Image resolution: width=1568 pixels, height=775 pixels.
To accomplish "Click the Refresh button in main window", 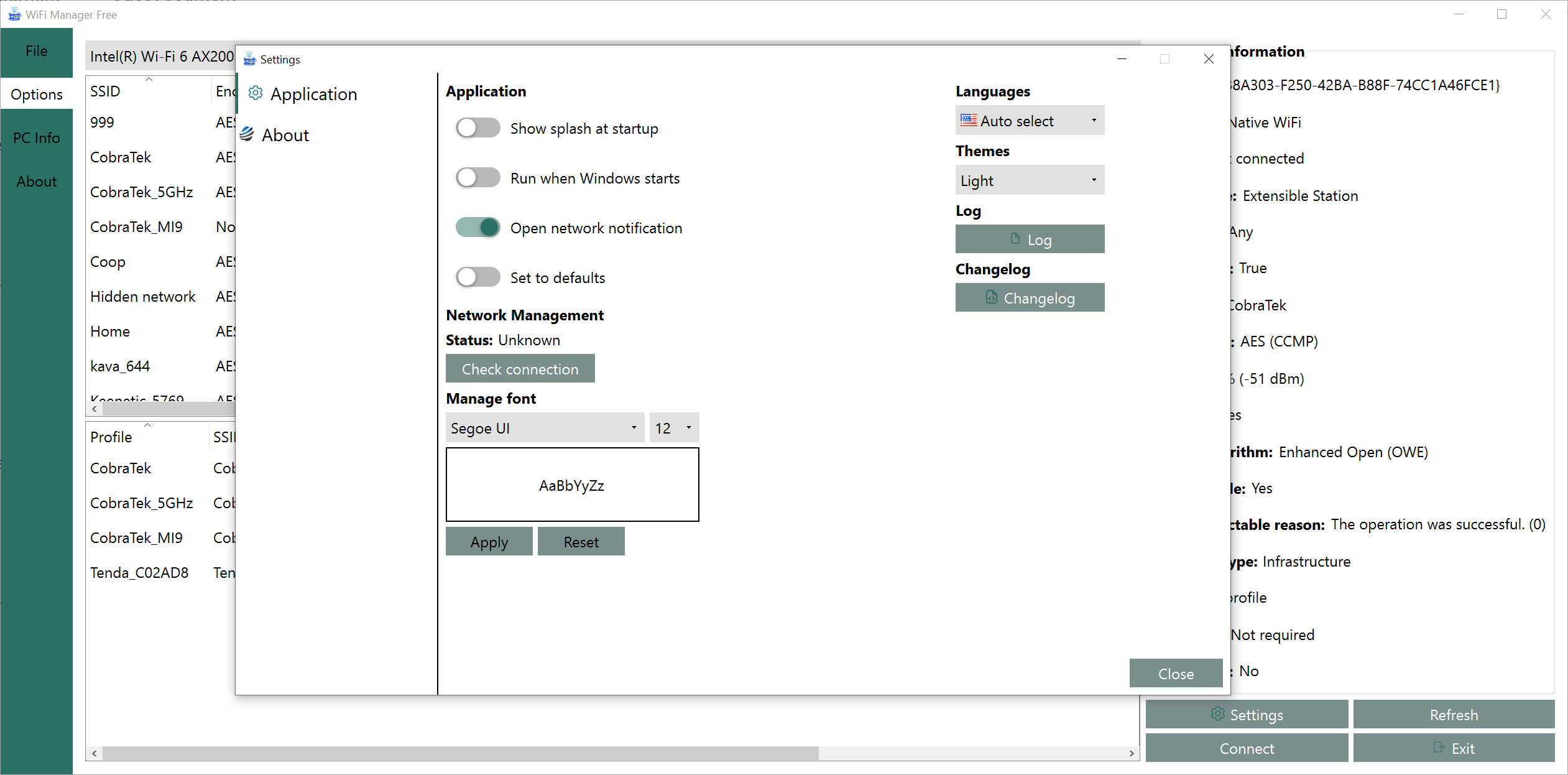I will (x=1454, y=714).
